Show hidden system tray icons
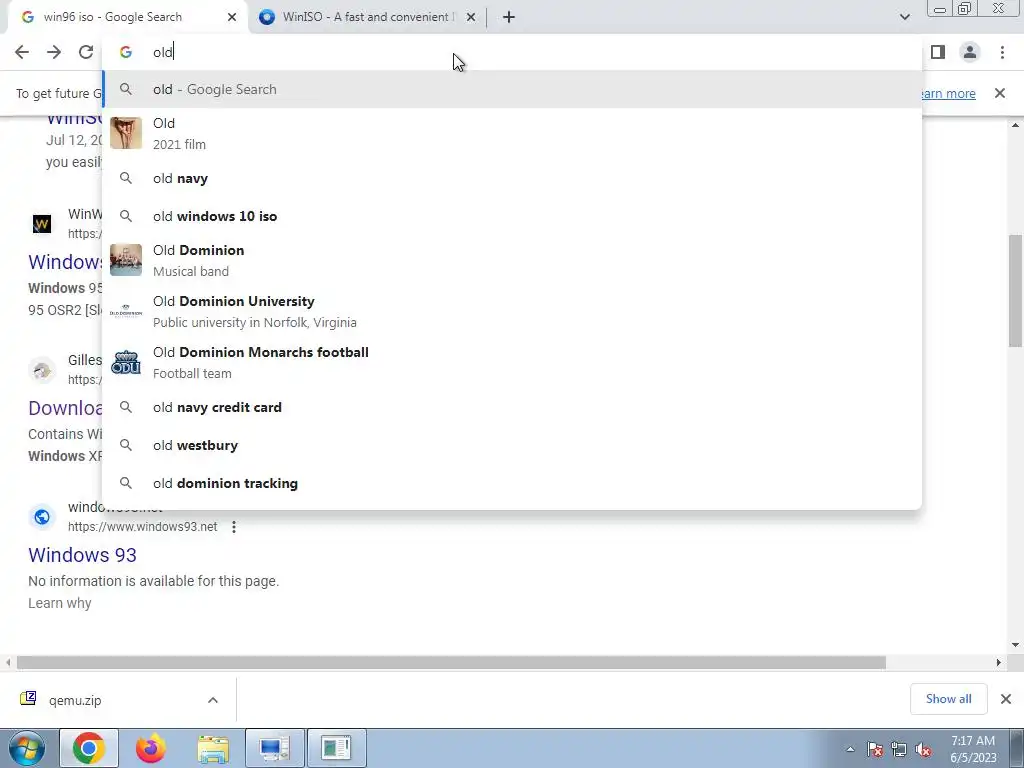 click(850, 749)
